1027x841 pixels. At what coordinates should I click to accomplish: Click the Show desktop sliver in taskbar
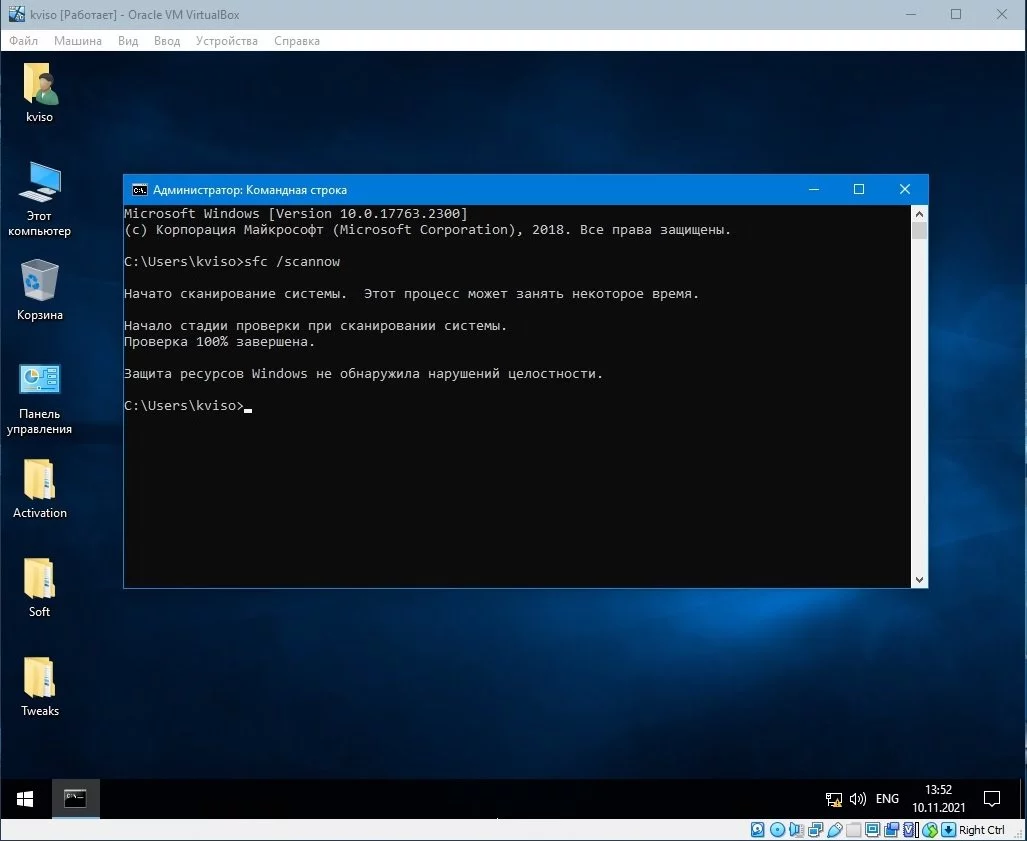(1022, 799)
